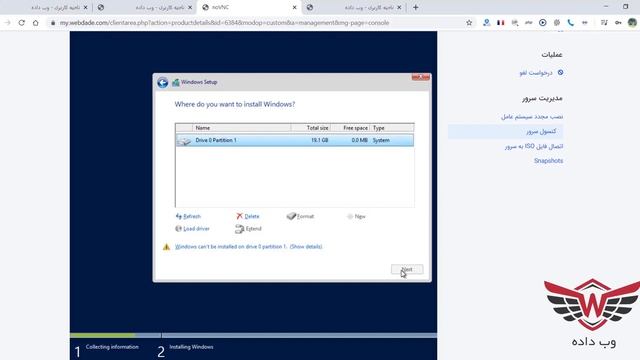Click the 19.1 GB total size cell
The image size is (640, 360).
point(319,140)
